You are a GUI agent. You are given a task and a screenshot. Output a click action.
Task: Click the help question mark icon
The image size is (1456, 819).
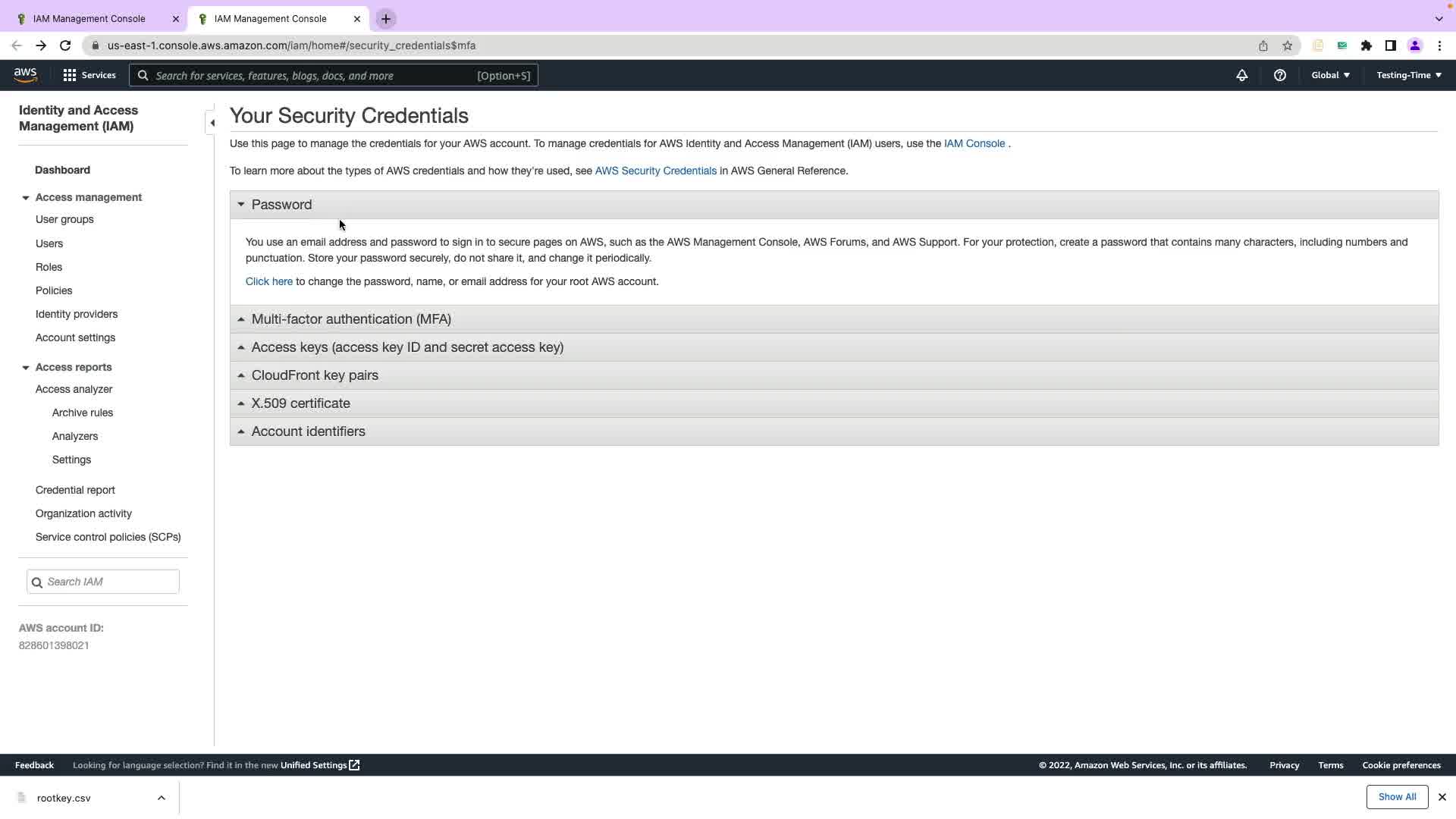pyautogui.click(x=1279, y=75)
